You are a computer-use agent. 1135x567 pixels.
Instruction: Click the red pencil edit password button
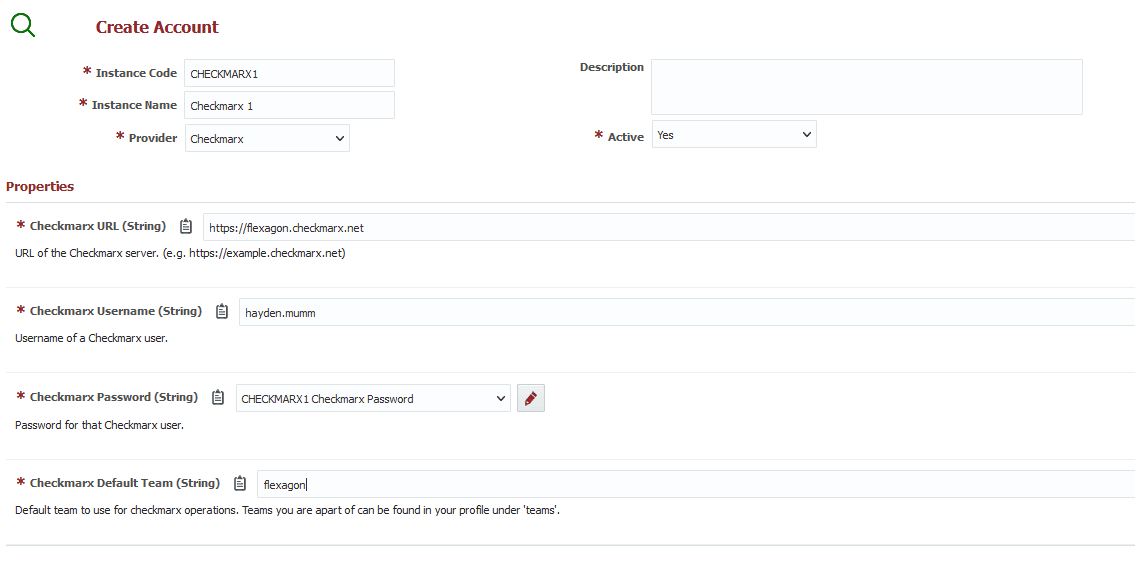[531, 398]
